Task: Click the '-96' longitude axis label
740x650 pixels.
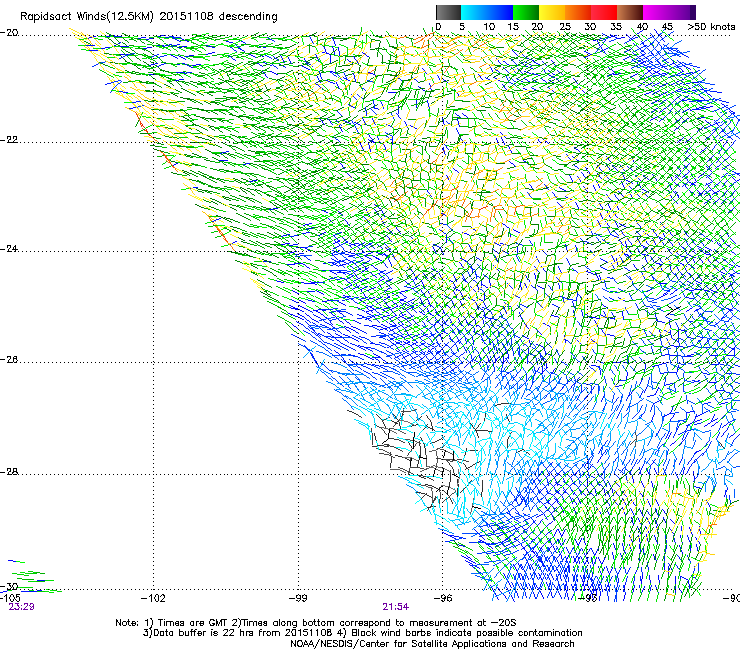Action: (x=443, y=599)
